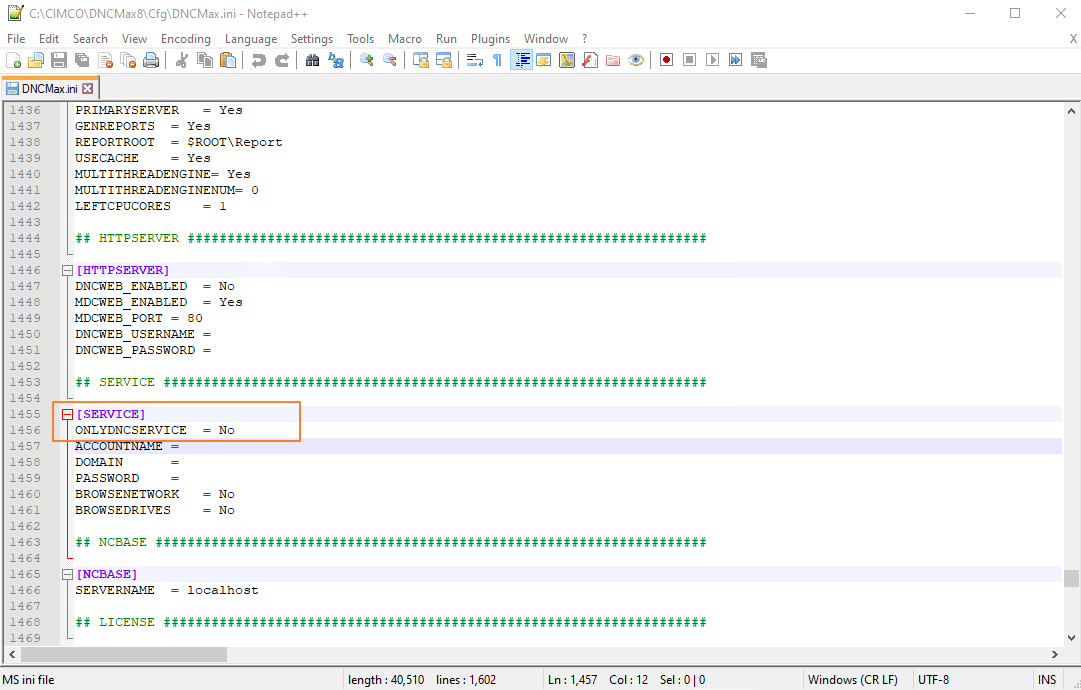
Task: Open the Plugins menu
Action: click(490, 39)
